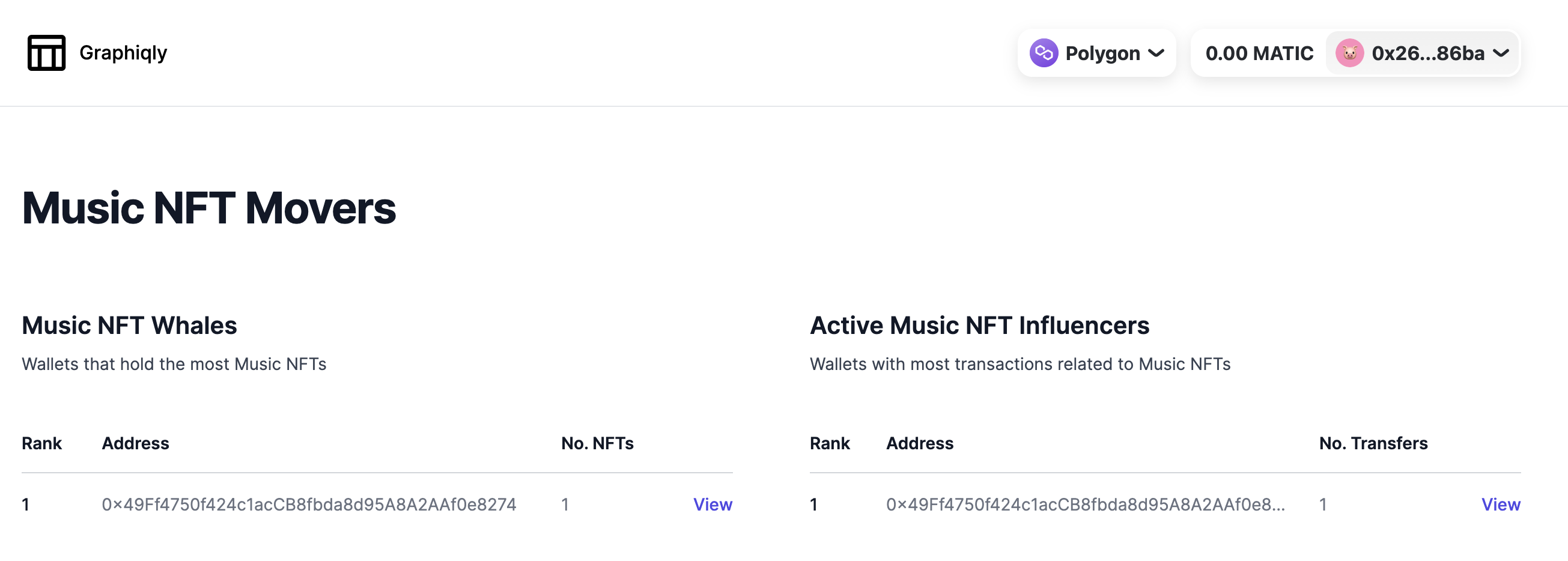Click the 0.00 MATIC balance
Viewport: 1568px width, 561px height.
[1259, 53]
